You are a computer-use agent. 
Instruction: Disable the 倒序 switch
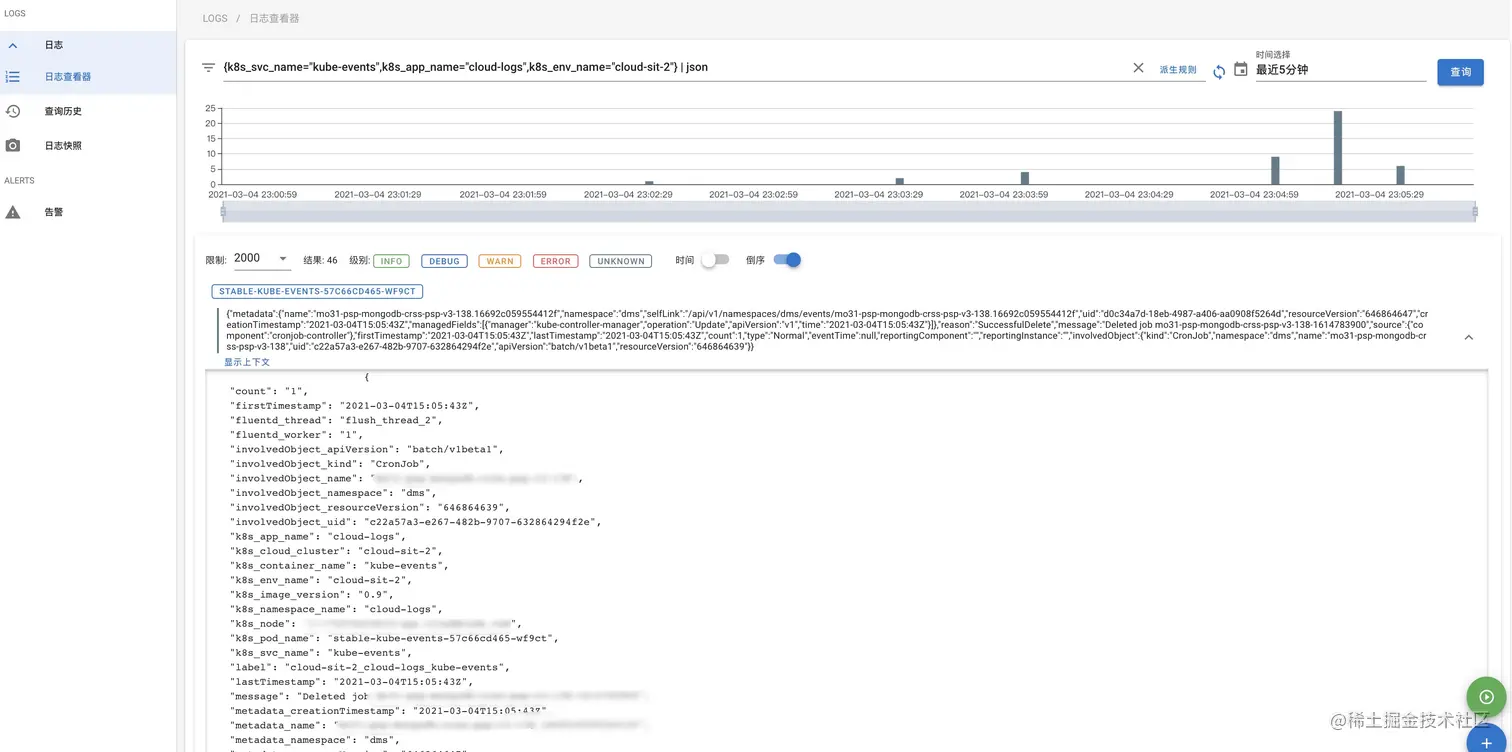787,260
